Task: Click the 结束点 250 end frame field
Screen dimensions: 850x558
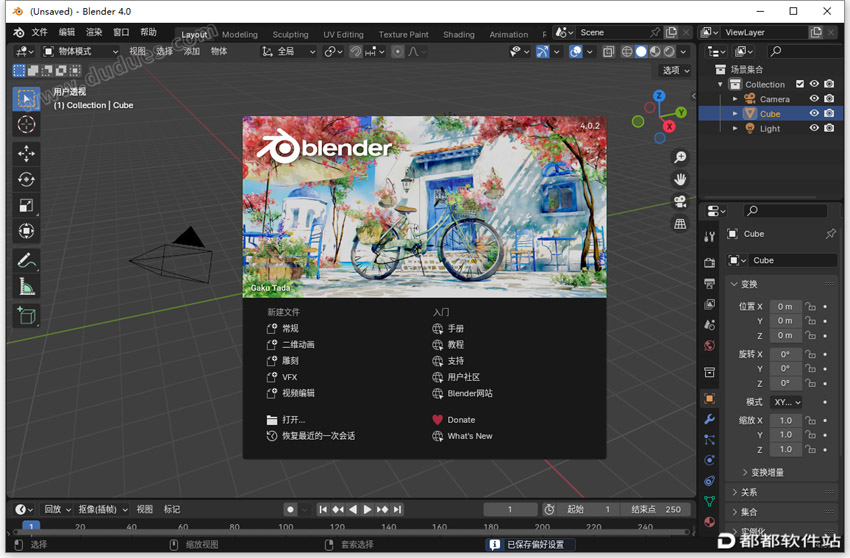Action: (656, 509)
